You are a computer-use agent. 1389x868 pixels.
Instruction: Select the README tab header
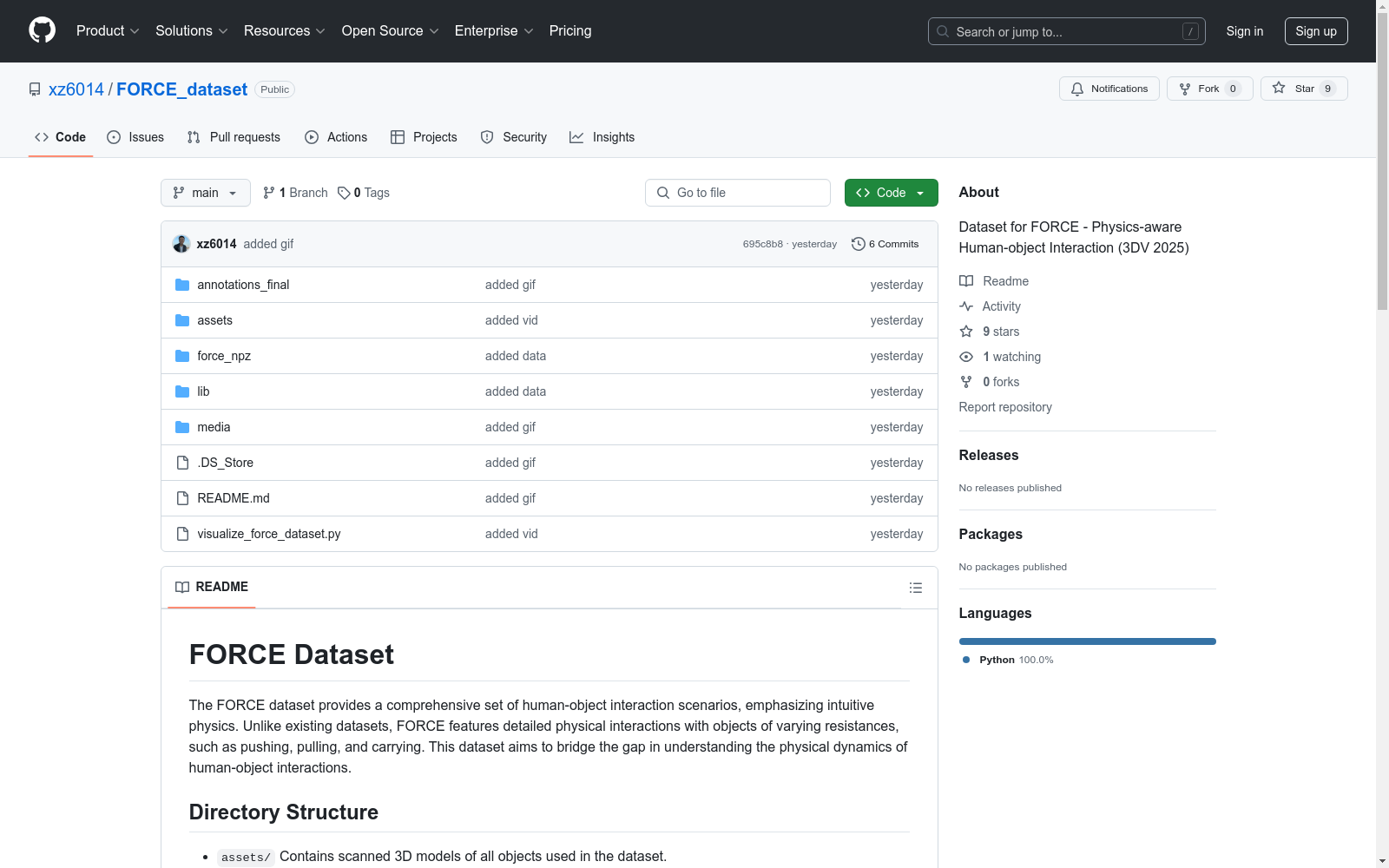pyautogui.click(x=212, y=587)
